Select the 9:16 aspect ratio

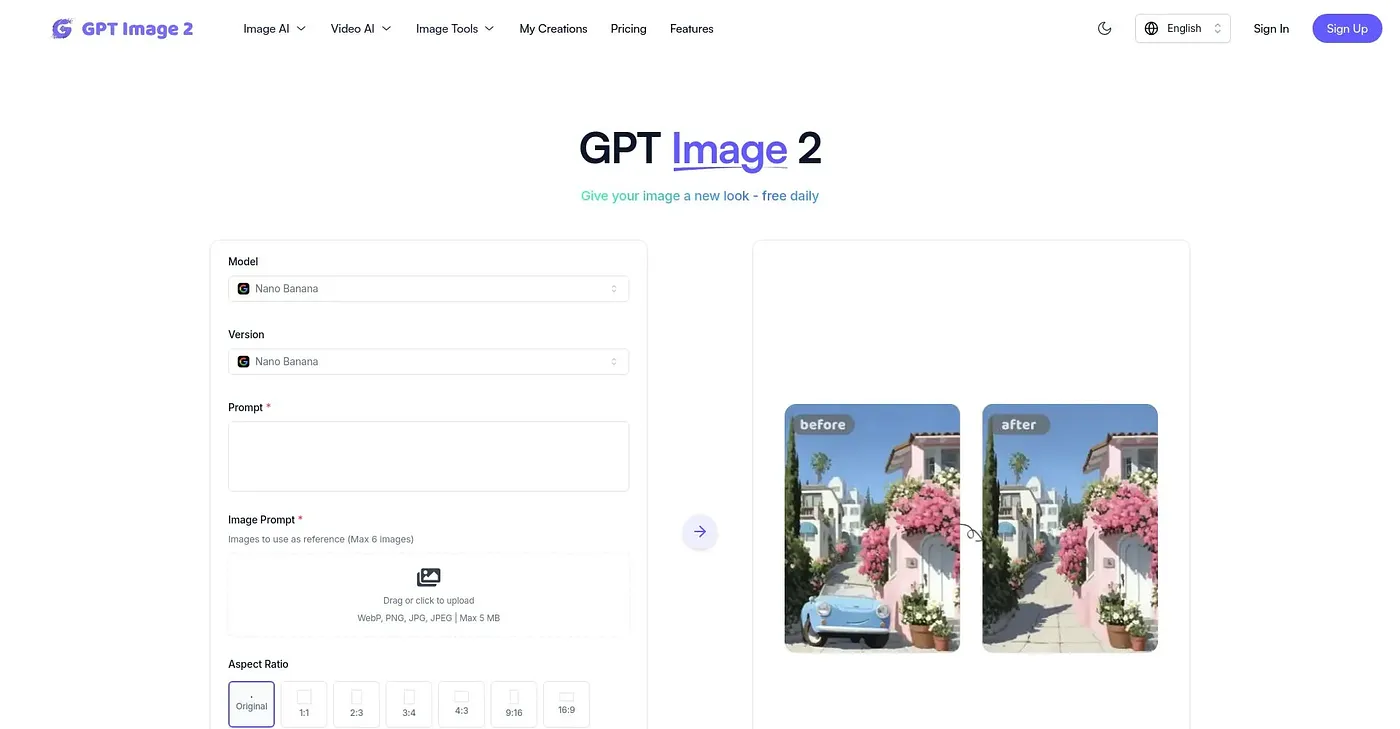(x=514, y=704)
